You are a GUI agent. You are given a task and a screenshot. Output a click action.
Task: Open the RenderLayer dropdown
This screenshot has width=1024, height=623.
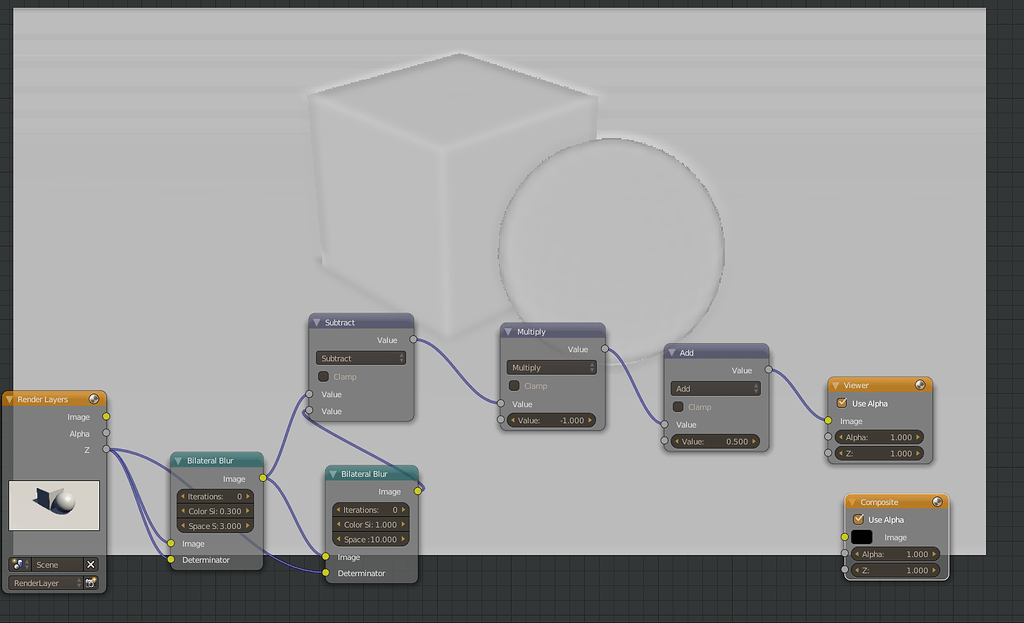click(x=46, y=583)
